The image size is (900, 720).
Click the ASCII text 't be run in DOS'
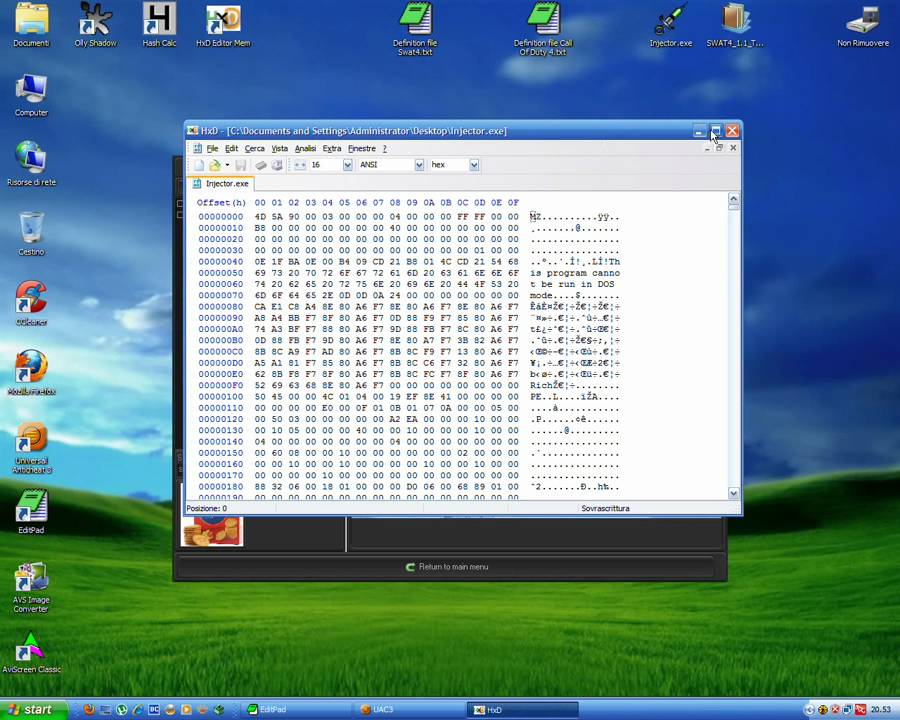tap(572, 284)
